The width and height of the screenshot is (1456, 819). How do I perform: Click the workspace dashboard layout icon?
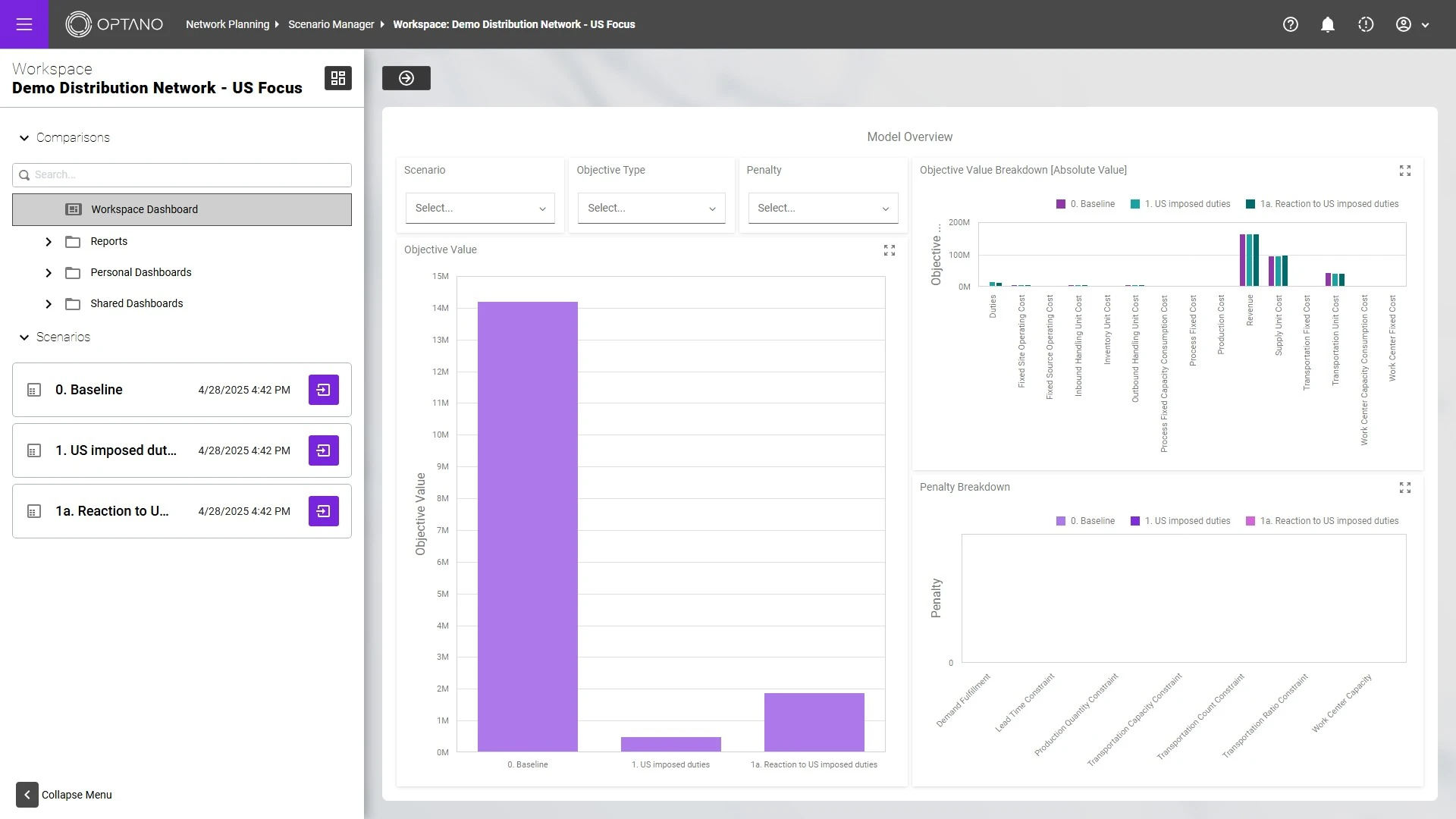[338, 78]
